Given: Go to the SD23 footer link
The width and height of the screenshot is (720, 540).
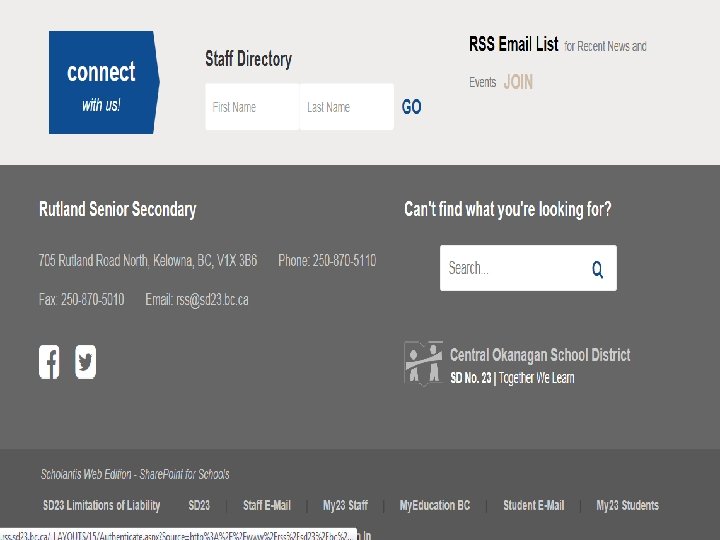Looking at the screenshot, I should click(199, 505).
